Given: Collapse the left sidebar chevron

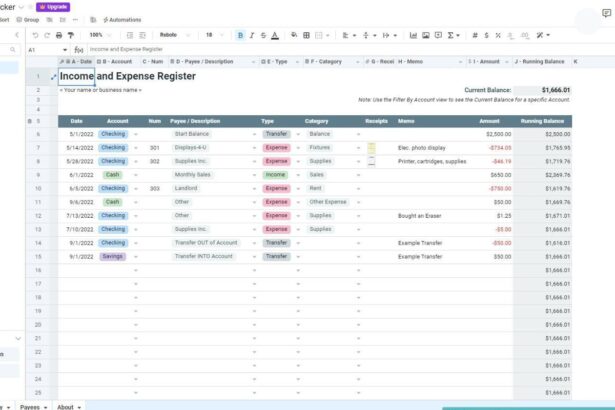Looking at the screenshot, I should [17, 35].
